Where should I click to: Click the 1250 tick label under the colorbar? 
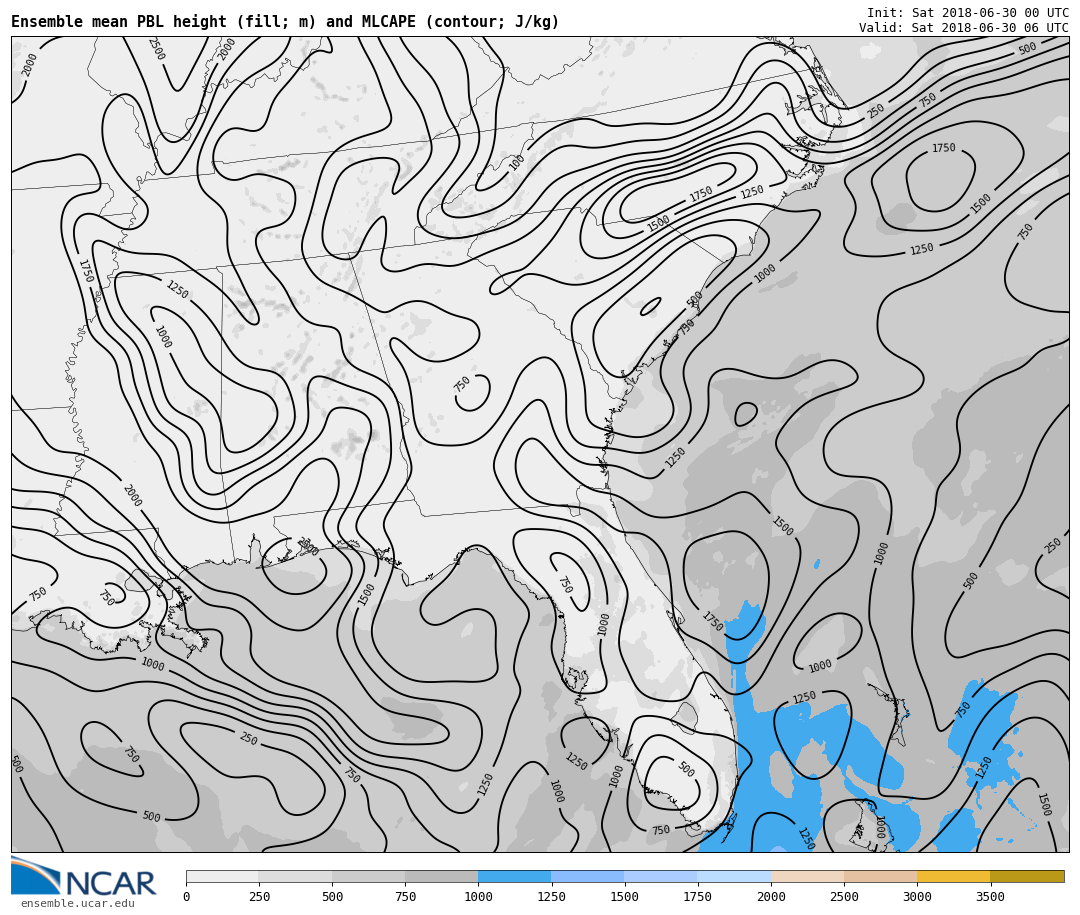tap(551, 896)
